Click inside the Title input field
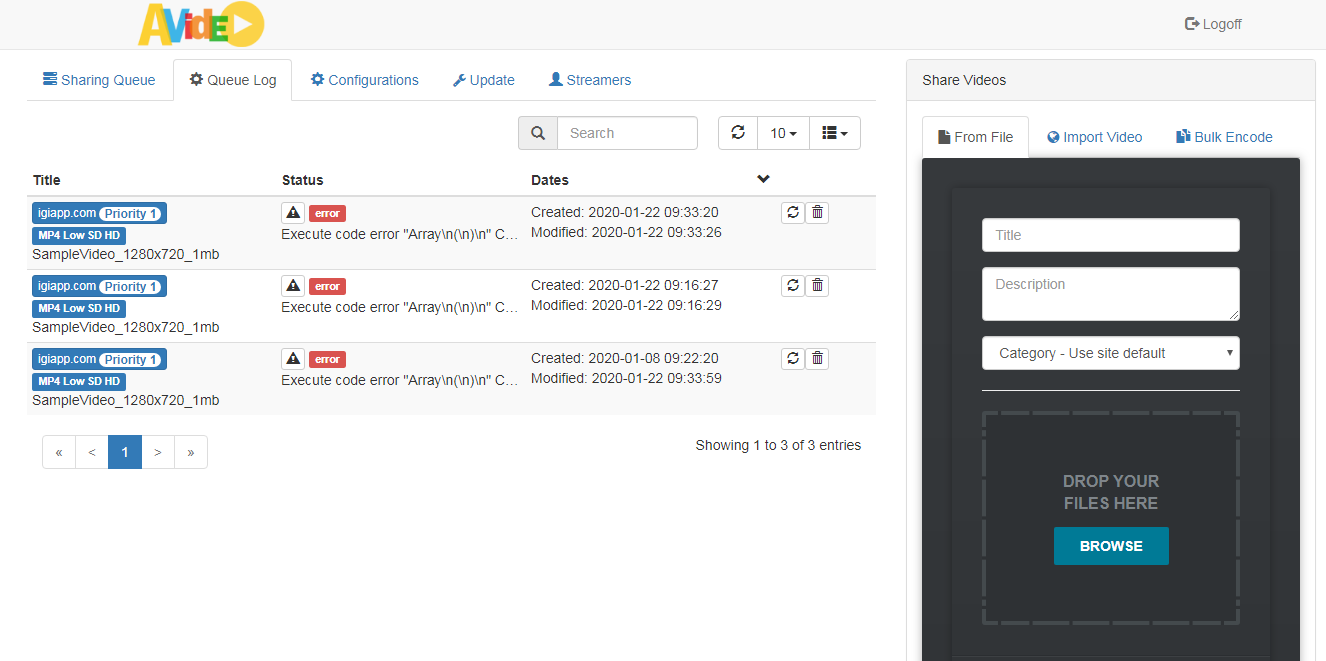This screenshot has height=661, width=1326. pos(1110,234)
